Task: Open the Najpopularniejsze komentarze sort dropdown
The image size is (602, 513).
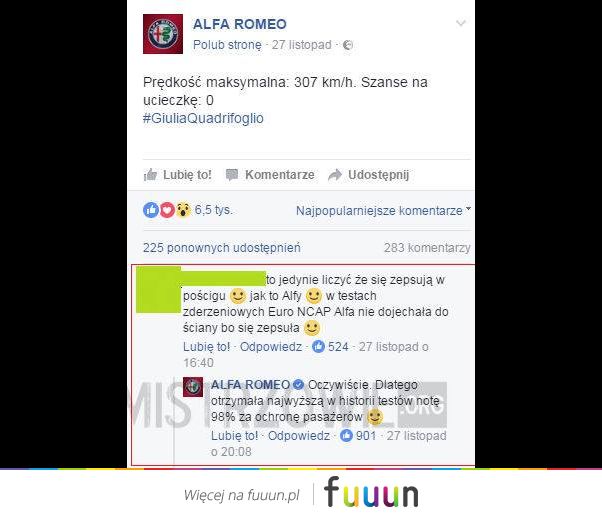Action: (x=383, y=210)
